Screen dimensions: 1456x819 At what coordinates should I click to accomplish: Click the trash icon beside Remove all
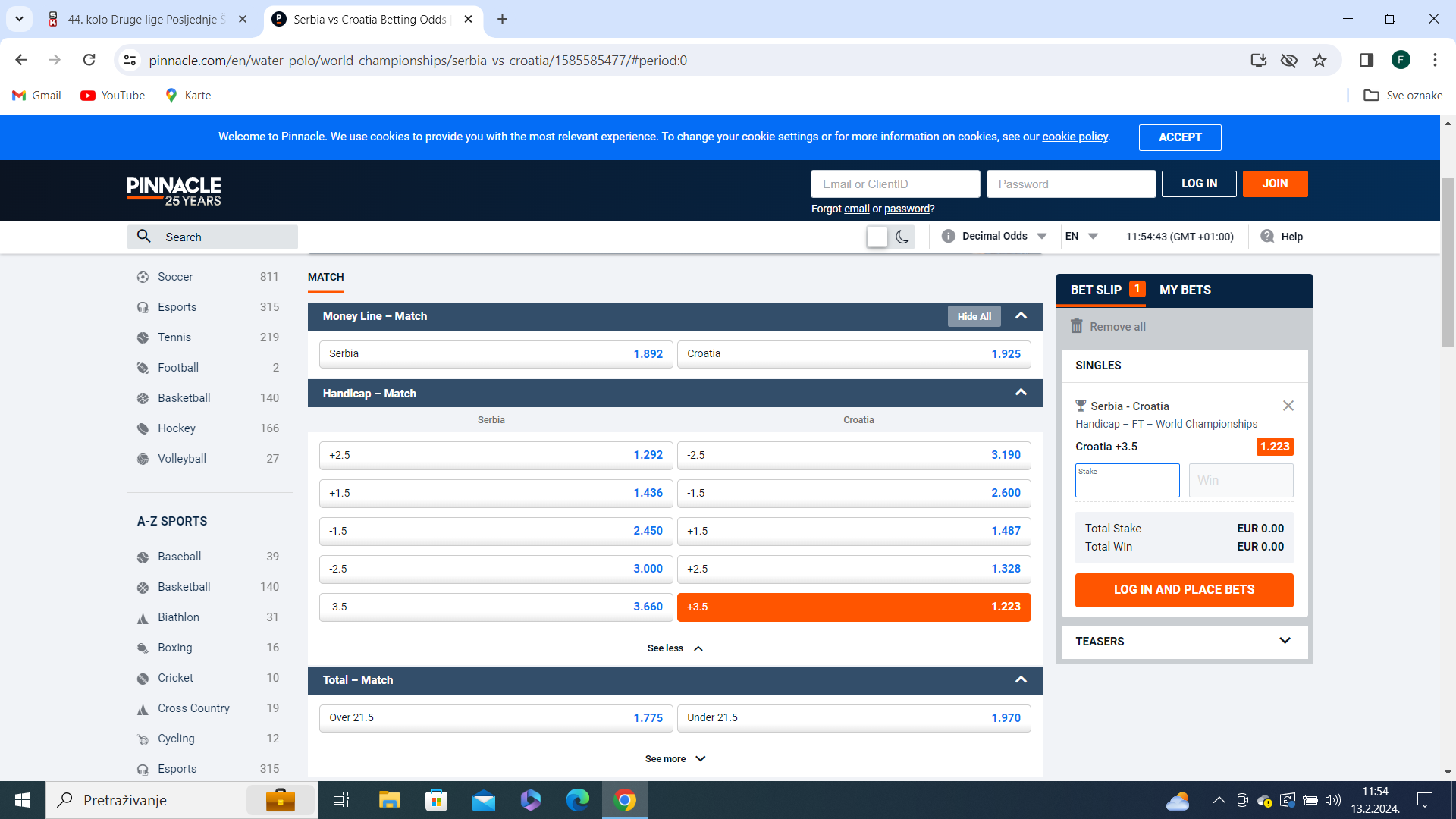point(1076,326)
